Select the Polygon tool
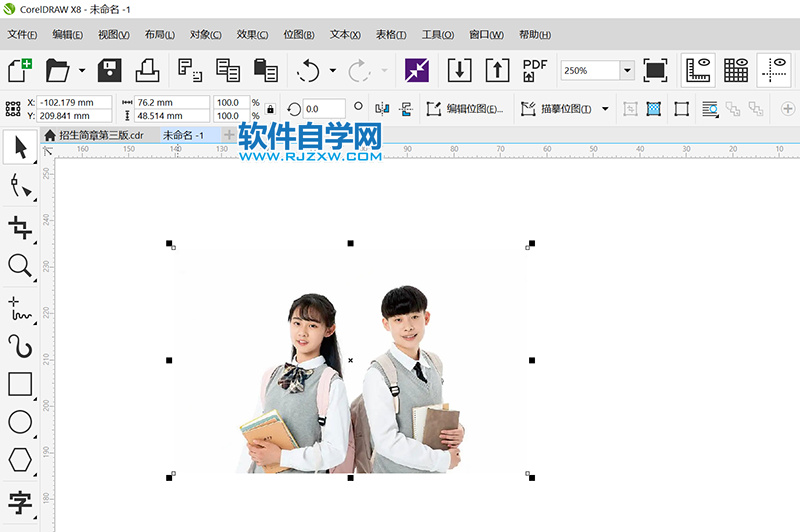The height and width of the screenshot is (532, 800). click(19, 460)
